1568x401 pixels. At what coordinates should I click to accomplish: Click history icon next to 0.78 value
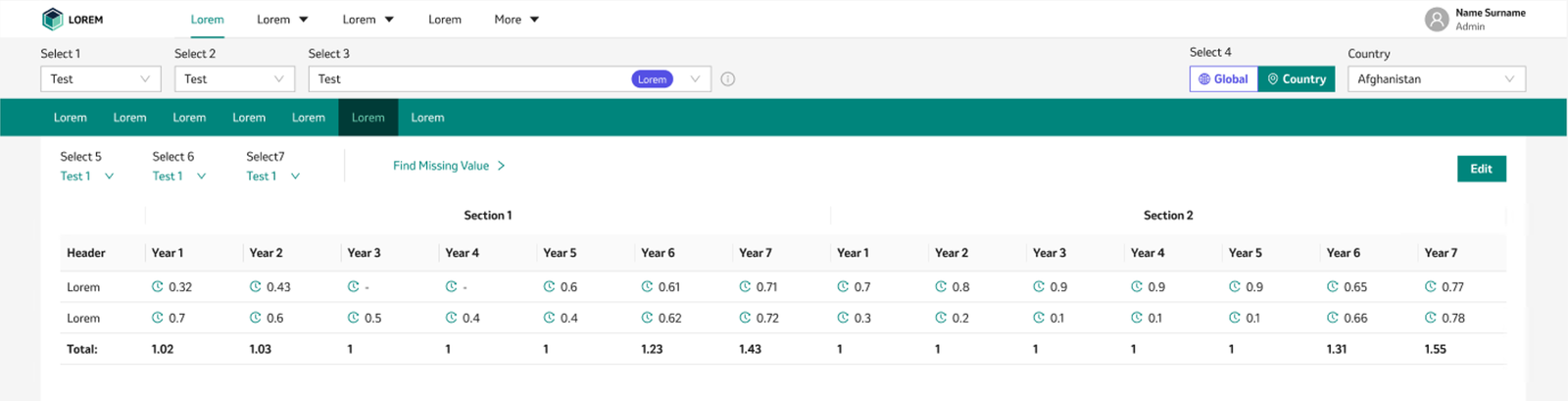(x=1431, y=318)
